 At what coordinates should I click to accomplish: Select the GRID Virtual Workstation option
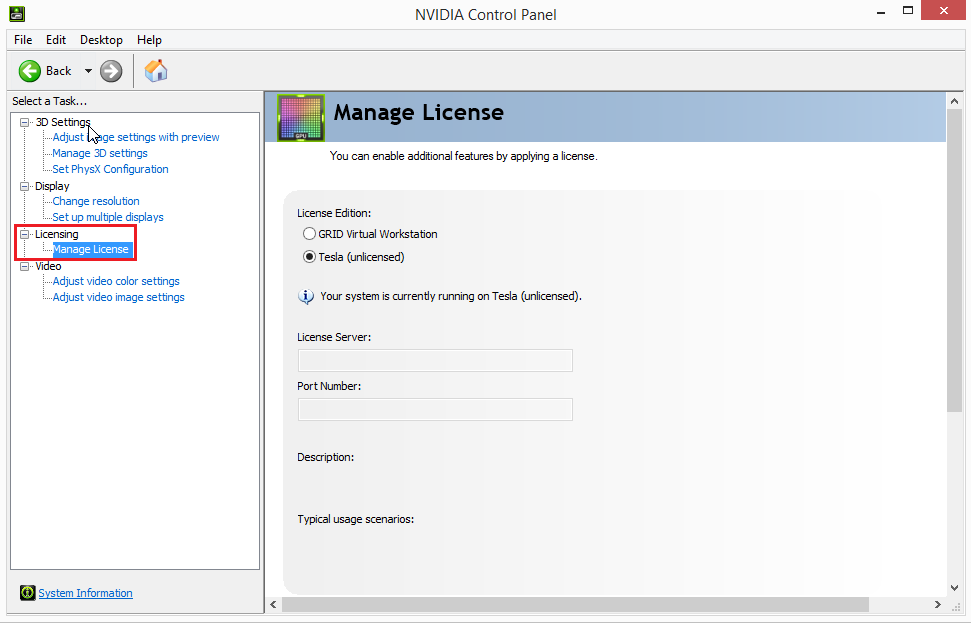(x=310, y=233)
